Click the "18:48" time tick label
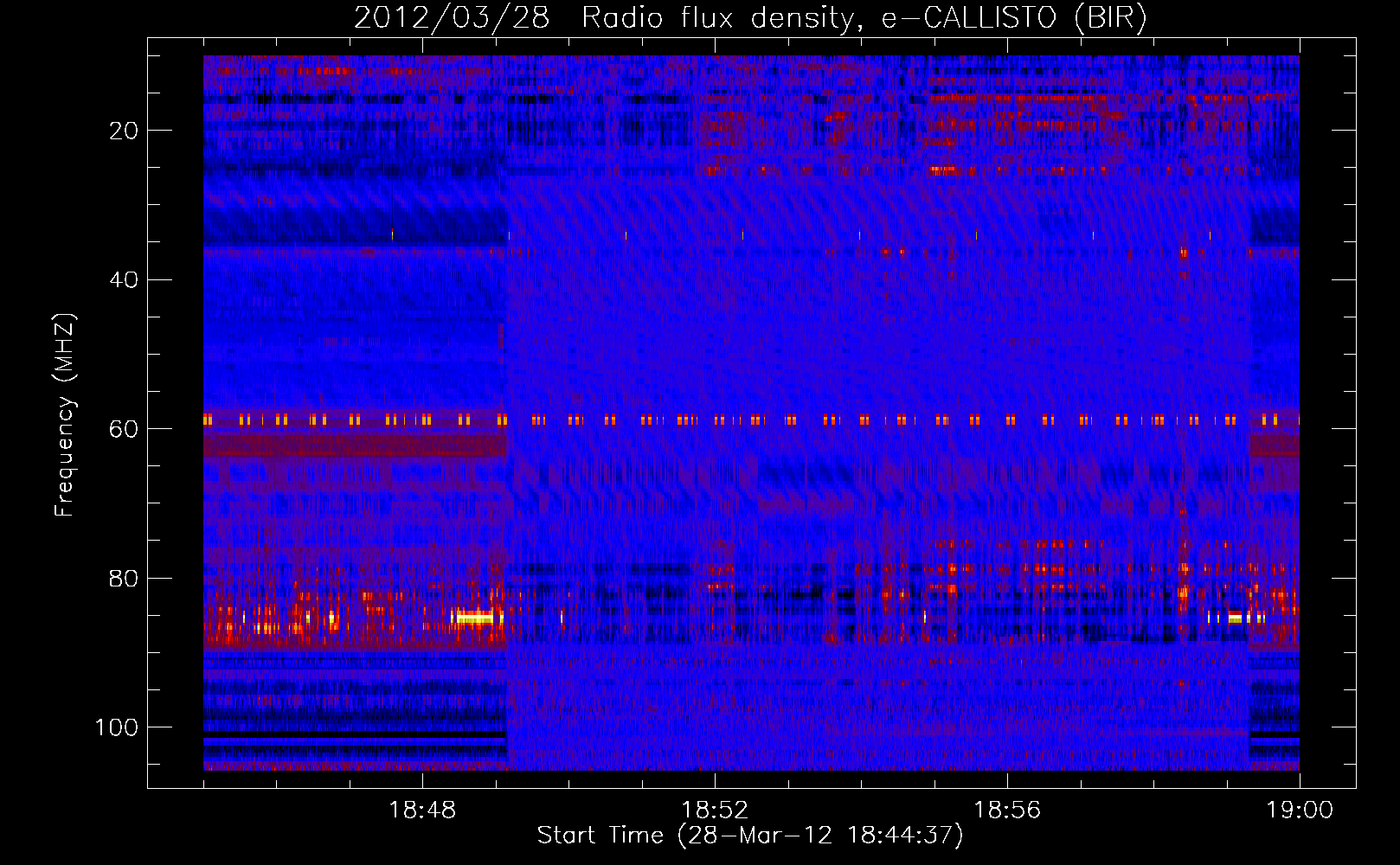This screenshot has height=865, width=1400. click(x=422, y=811)
